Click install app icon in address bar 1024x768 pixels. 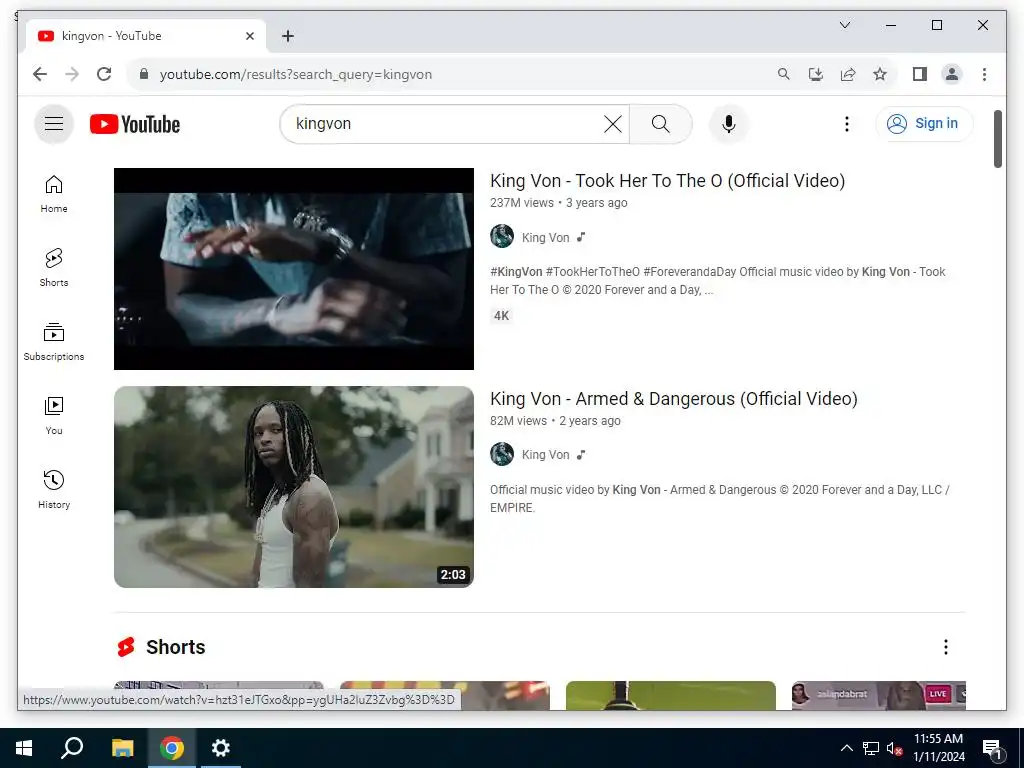pos(816,74)
